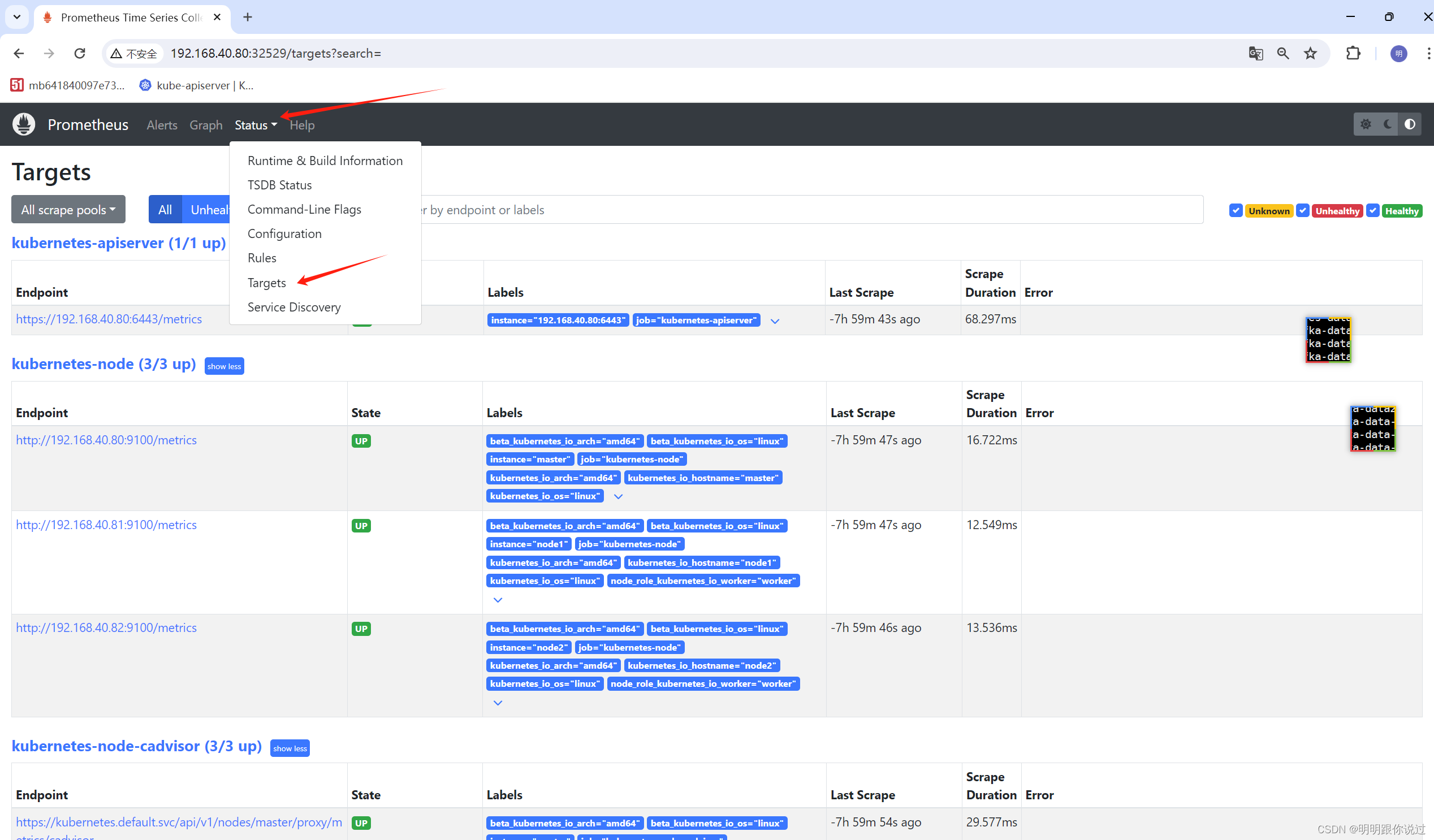
Task: Select the Unhealthy targets filter button
Action: [x=207, y=210]
